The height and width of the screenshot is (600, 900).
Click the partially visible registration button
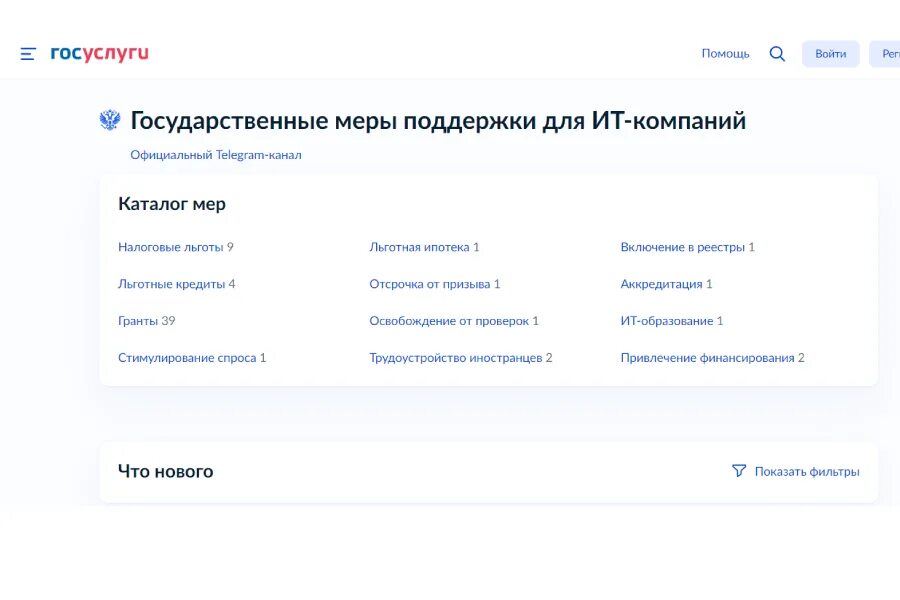pyautogui.click(x=885, y=54)
